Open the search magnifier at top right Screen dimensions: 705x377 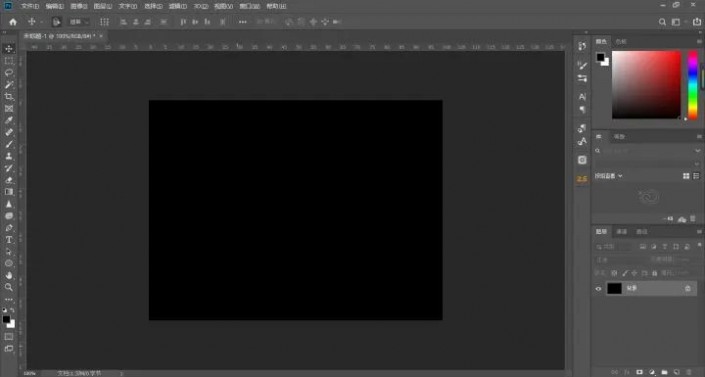[x=662, y=22]
